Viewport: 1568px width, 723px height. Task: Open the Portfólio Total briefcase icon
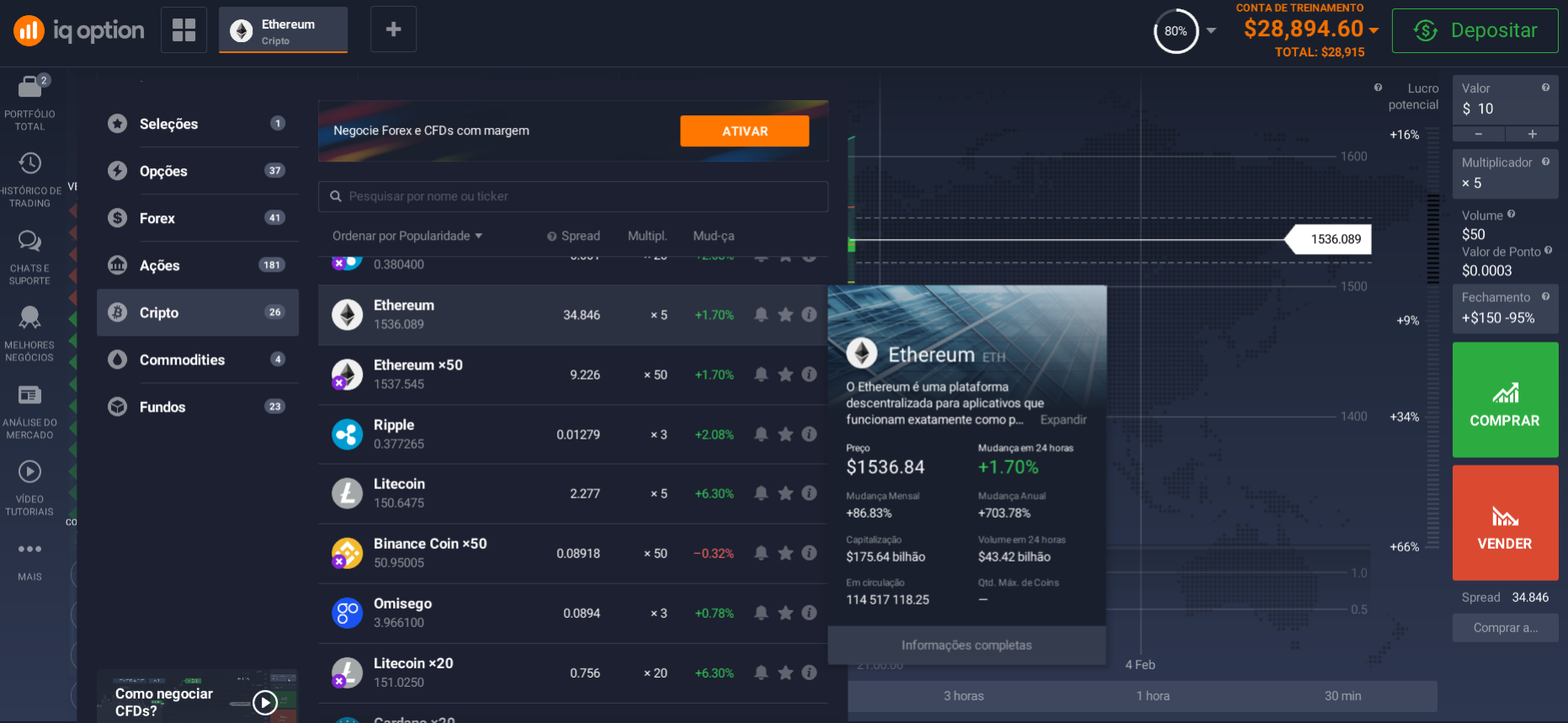click(29, 86)
